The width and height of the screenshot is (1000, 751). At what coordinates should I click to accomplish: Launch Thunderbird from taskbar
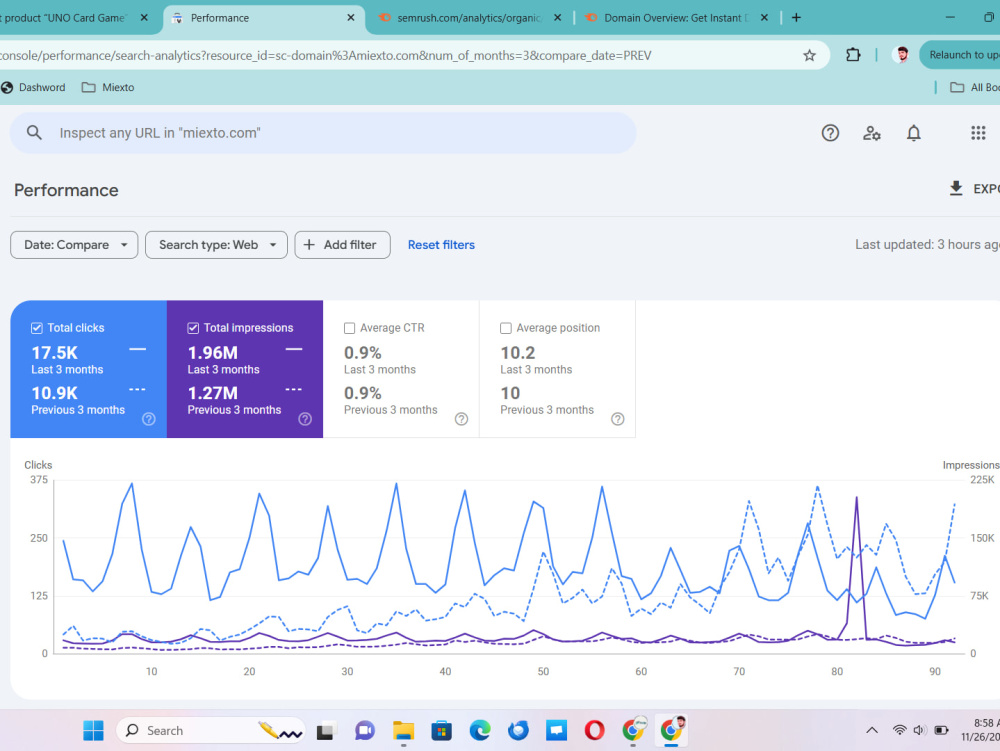pyautogui.click(x=518, y=731)
